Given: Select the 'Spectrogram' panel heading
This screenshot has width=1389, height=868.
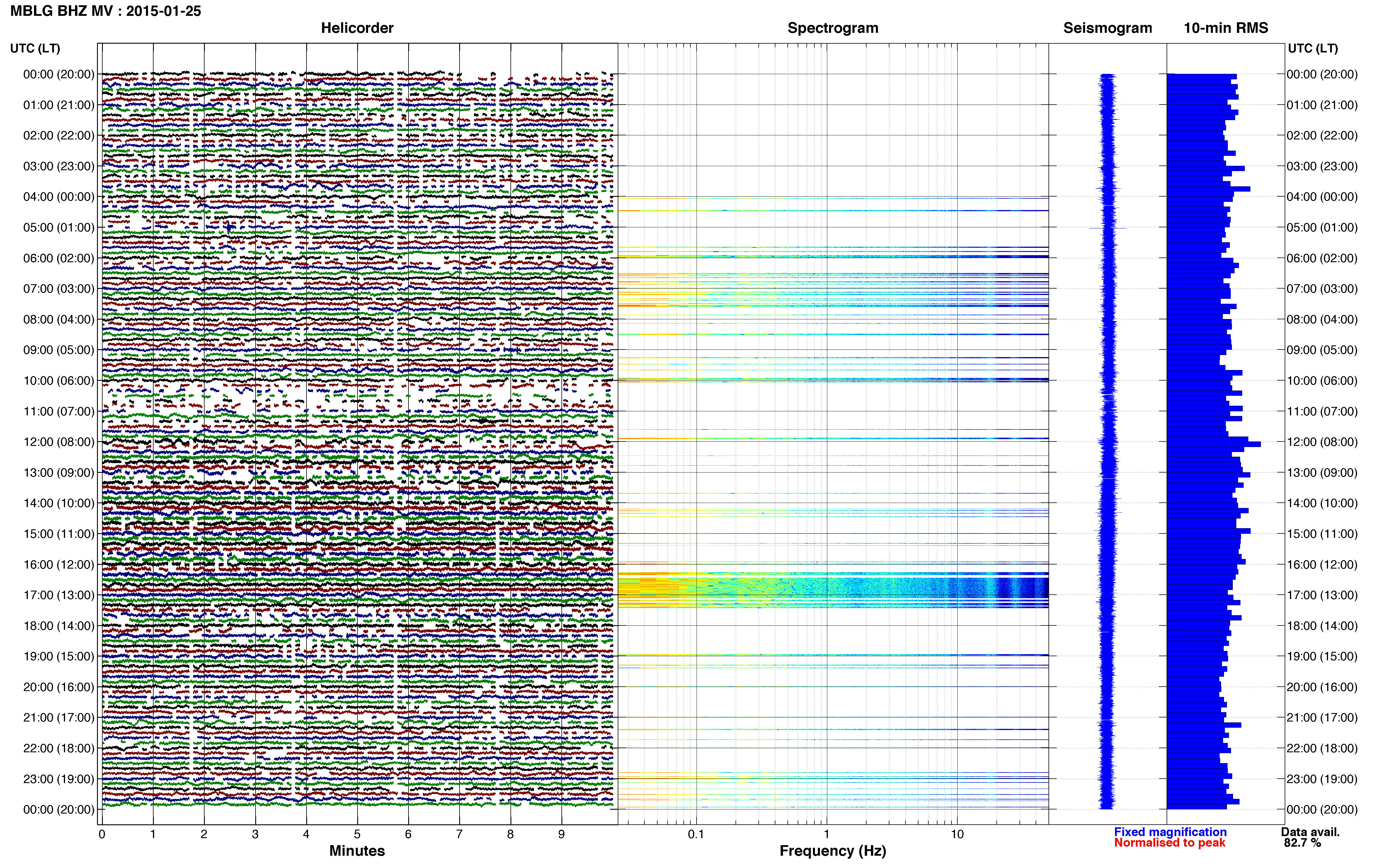Looking at the screenshot, I should point(833,28).
